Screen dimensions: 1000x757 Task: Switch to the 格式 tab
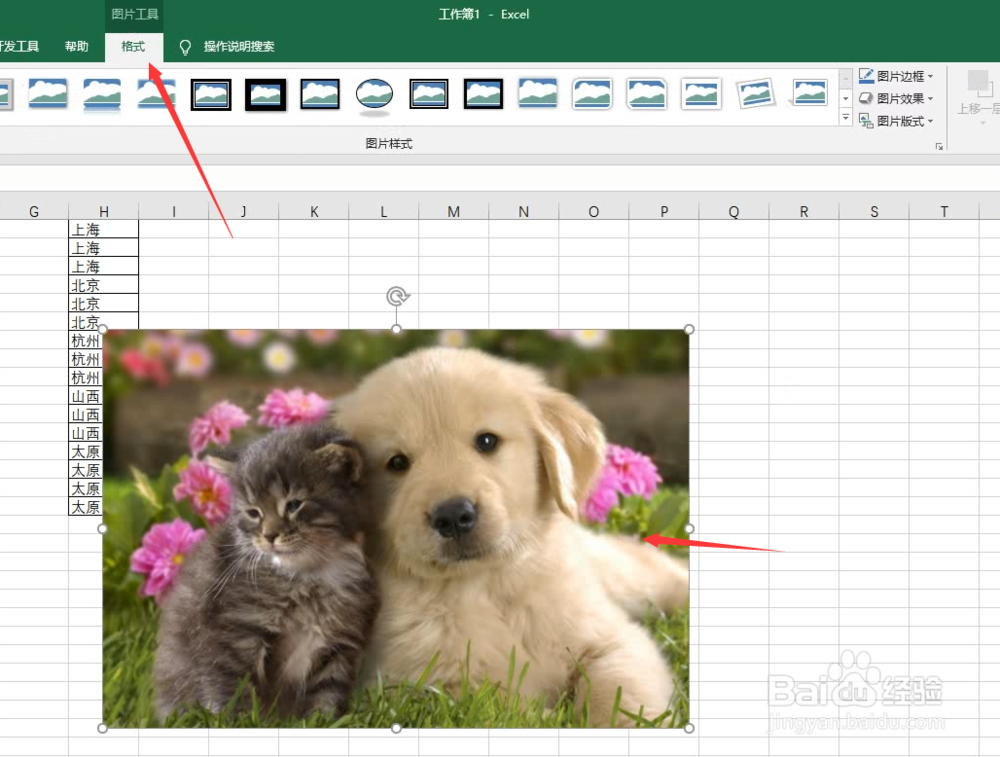click(133, 47)
